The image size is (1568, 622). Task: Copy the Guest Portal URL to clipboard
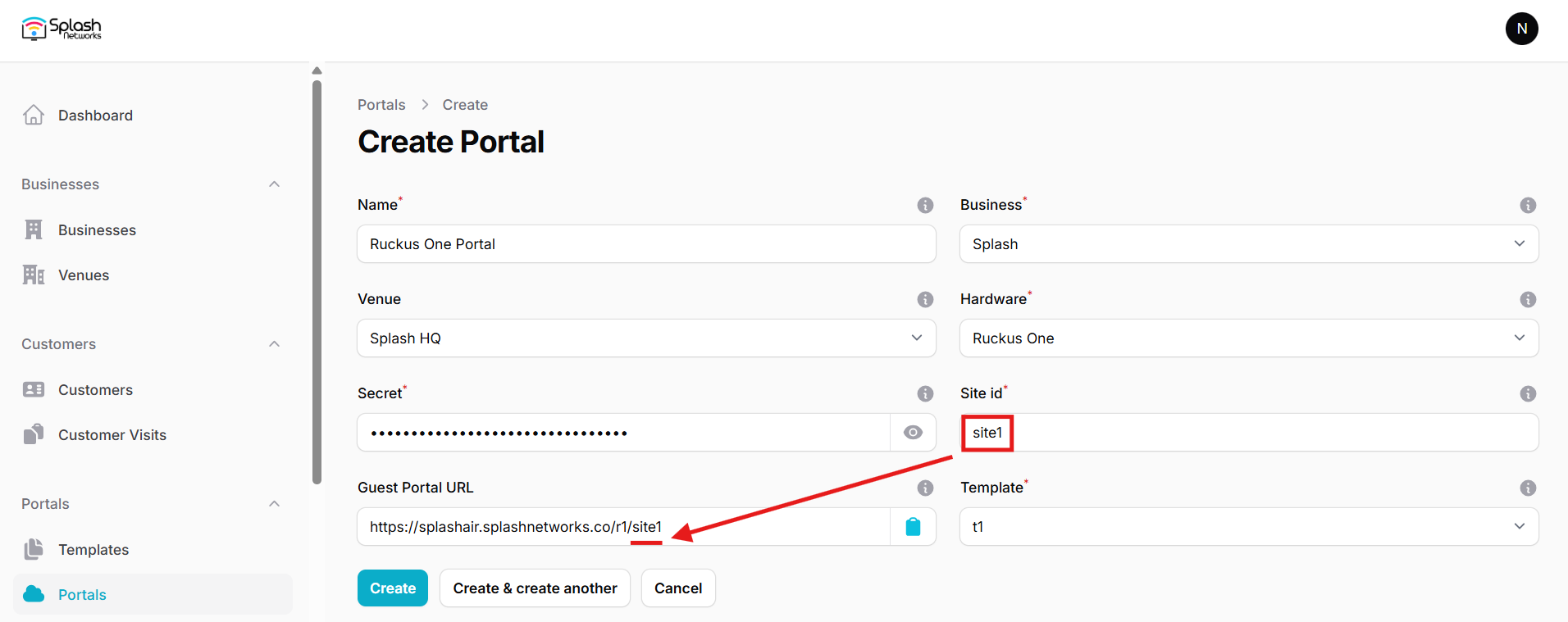tap(913, 526)
